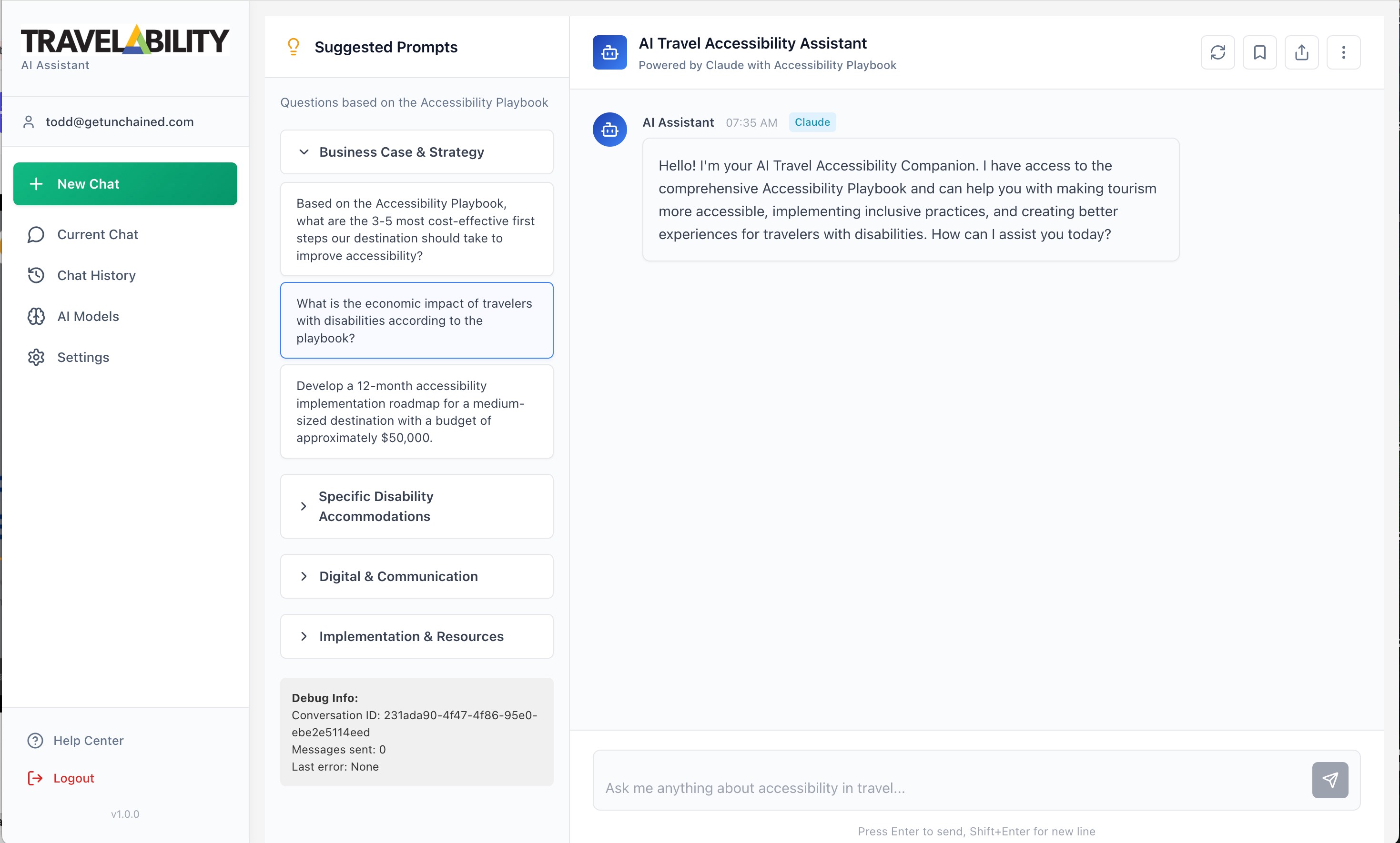Image resolution: width=1400 pixels, height=843 pixels.
Task: Click the robot icon beside assistant title
Action: pos(609,52)
